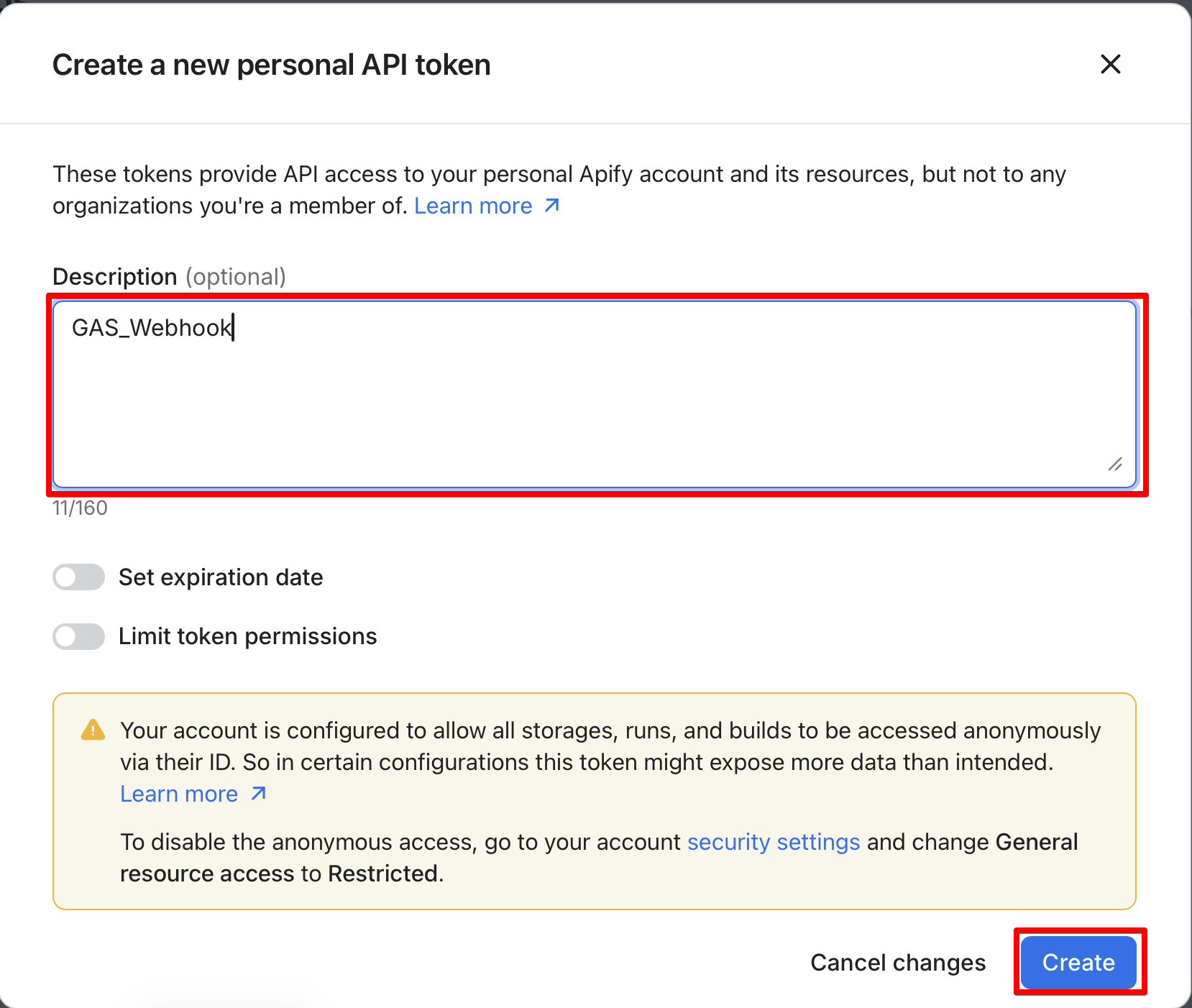1192x1008 pixels.
Task: Click the 'Limit token permissions' label text
Action: (x=247, y=636)
